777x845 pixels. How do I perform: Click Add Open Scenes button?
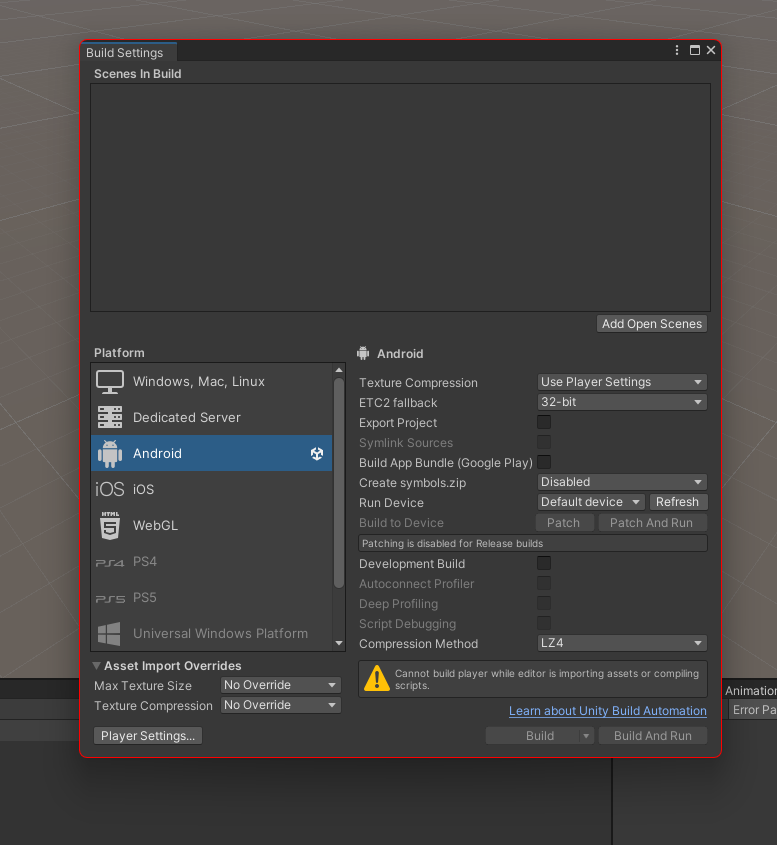pyautogui.click(x=652, y=324)
